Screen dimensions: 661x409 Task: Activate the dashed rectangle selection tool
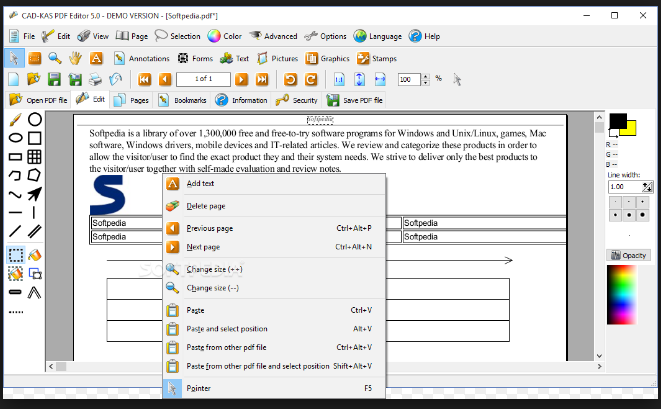point(15,254)
